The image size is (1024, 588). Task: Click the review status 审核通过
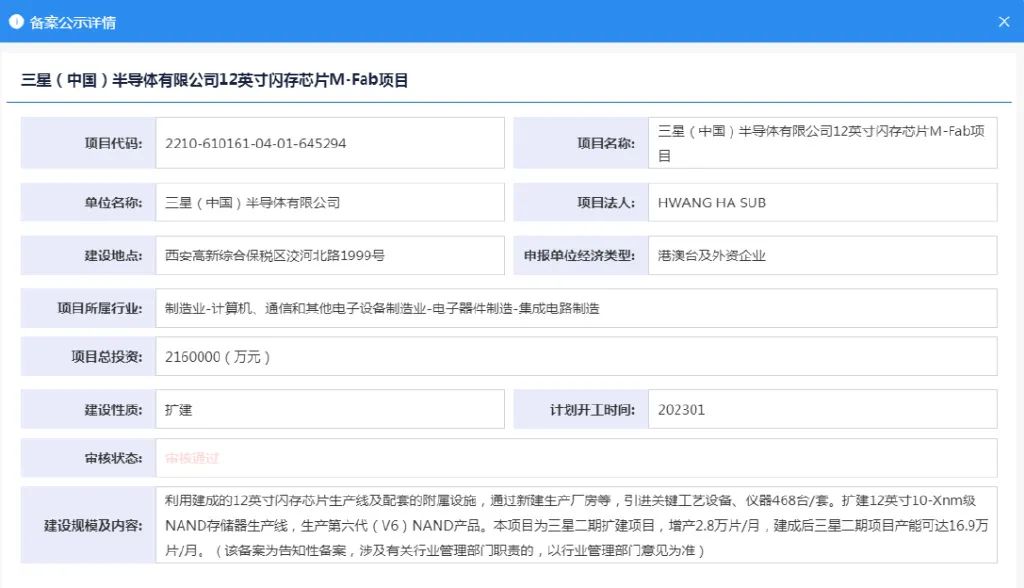click(192, 458)
